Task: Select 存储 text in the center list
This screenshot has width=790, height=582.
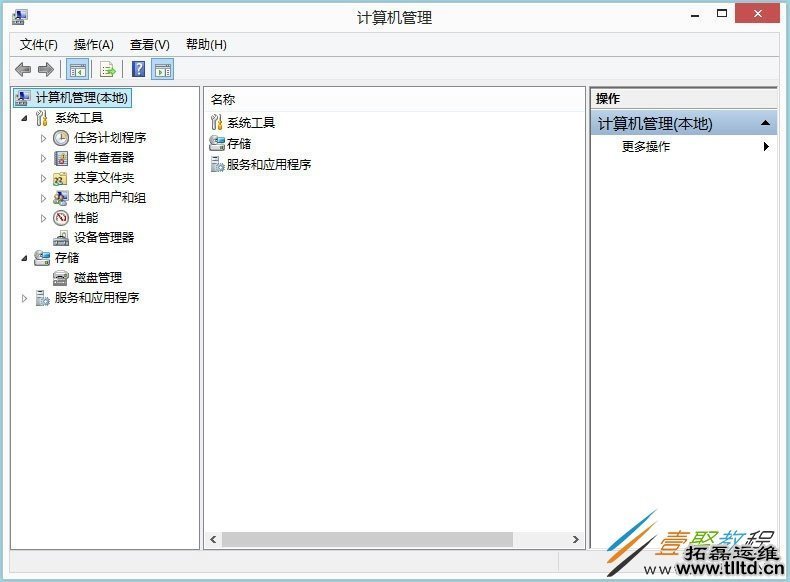Action: tap(239, 144)
